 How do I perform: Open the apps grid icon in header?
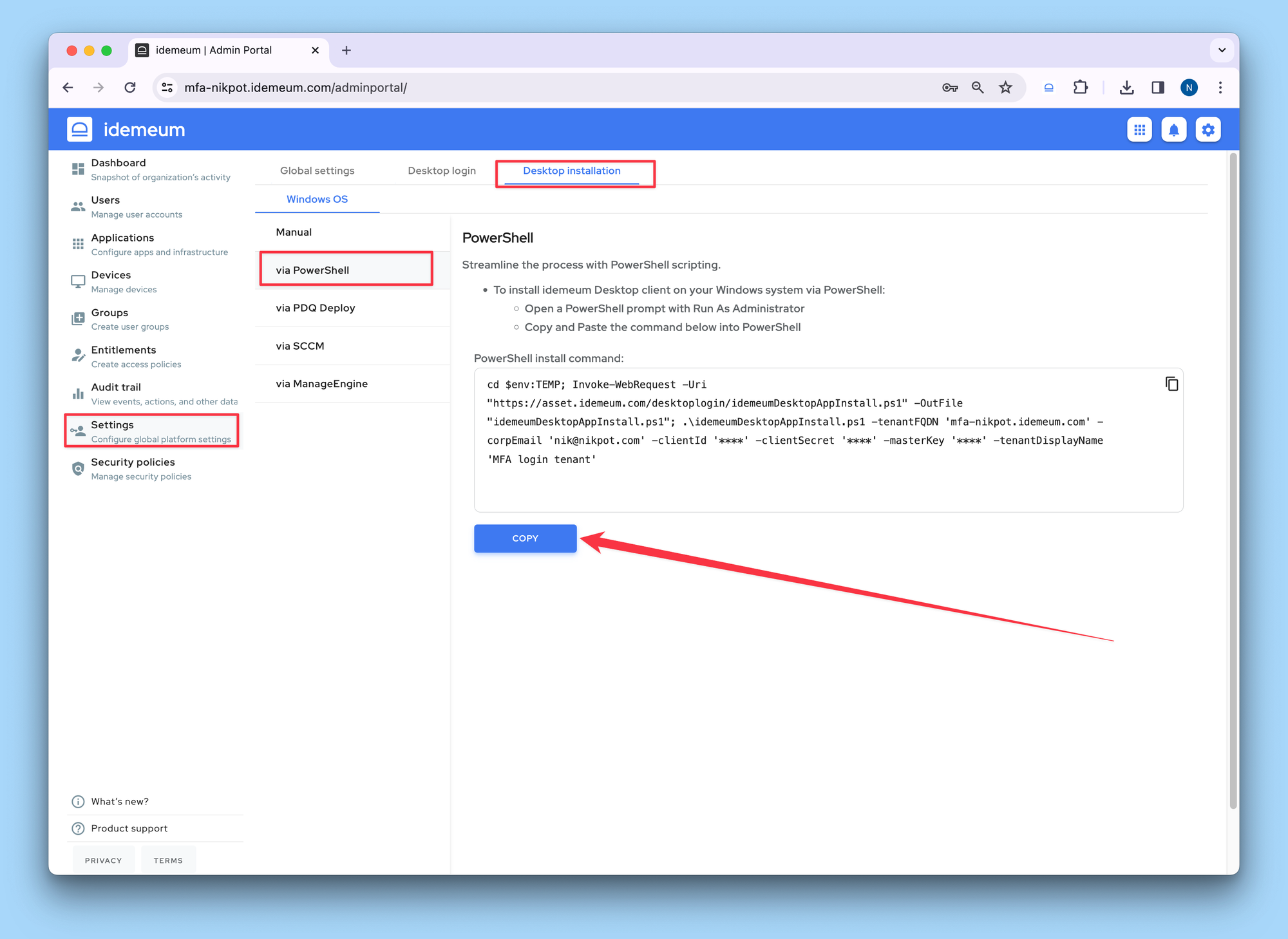tap(1139, 129)
